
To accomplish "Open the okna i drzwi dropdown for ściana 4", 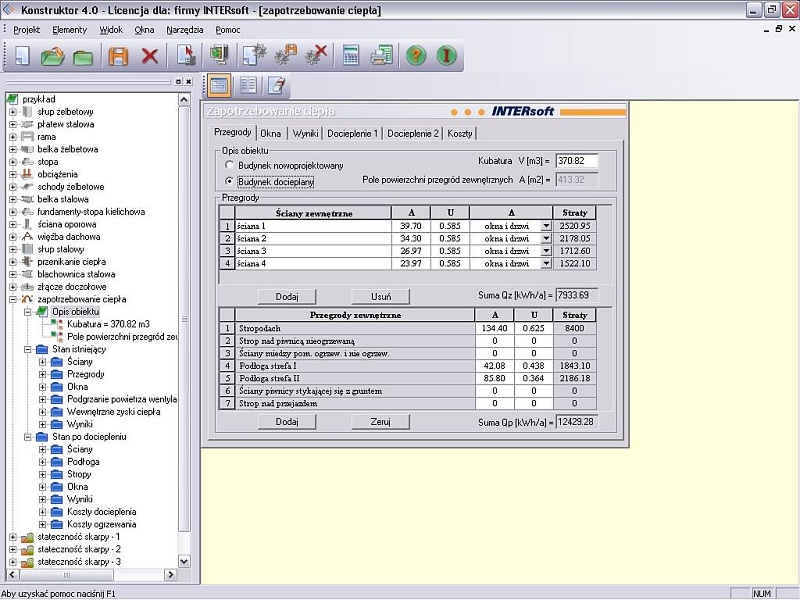I will click(546, 263).
